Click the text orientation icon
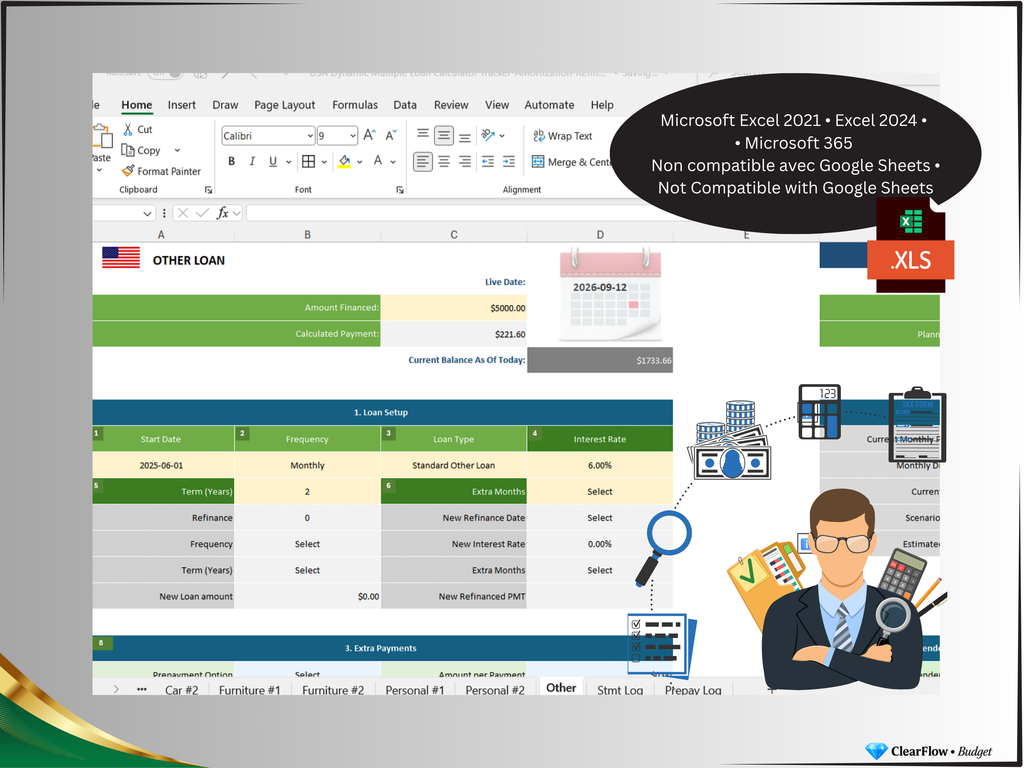 pyautogui.click(x=488, y=135)
